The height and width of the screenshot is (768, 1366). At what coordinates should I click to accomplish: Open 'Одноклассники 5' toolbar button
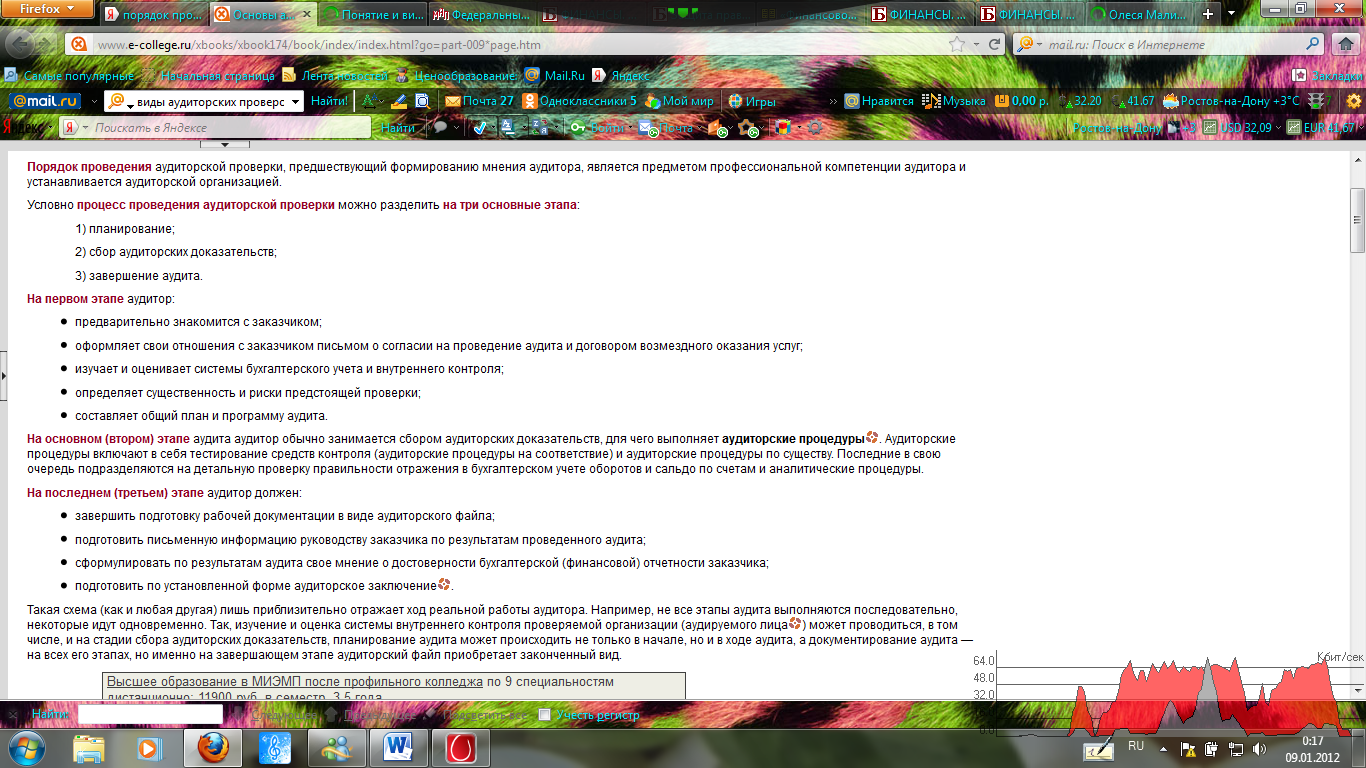[579, 101]
